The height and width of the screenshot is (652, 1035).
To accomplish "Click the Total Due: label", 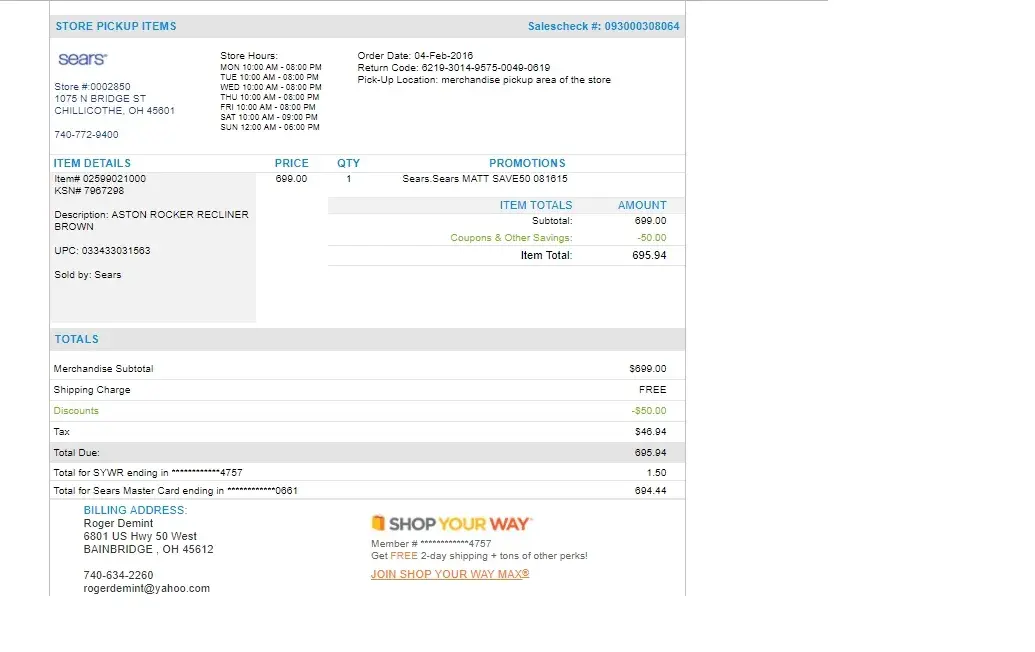I will pos(77,453).
